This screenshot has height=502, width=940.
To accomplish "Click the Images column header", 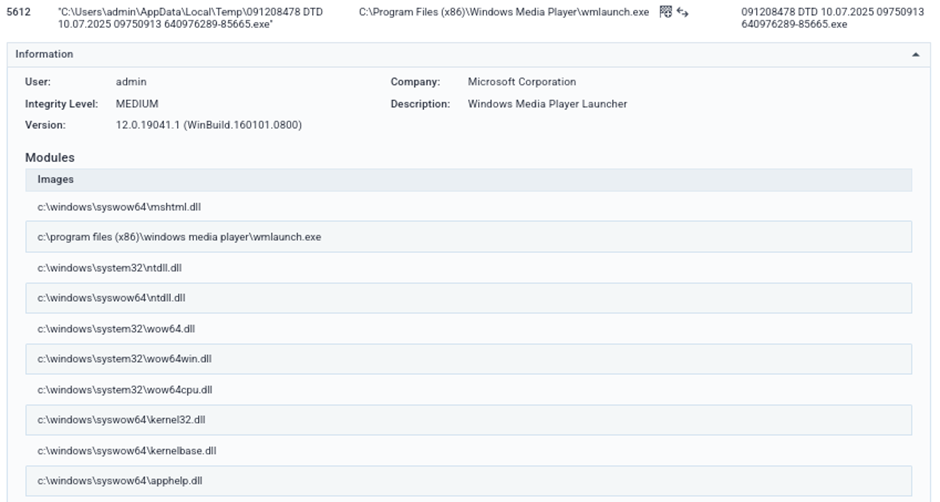I will (x=56, y=179).
